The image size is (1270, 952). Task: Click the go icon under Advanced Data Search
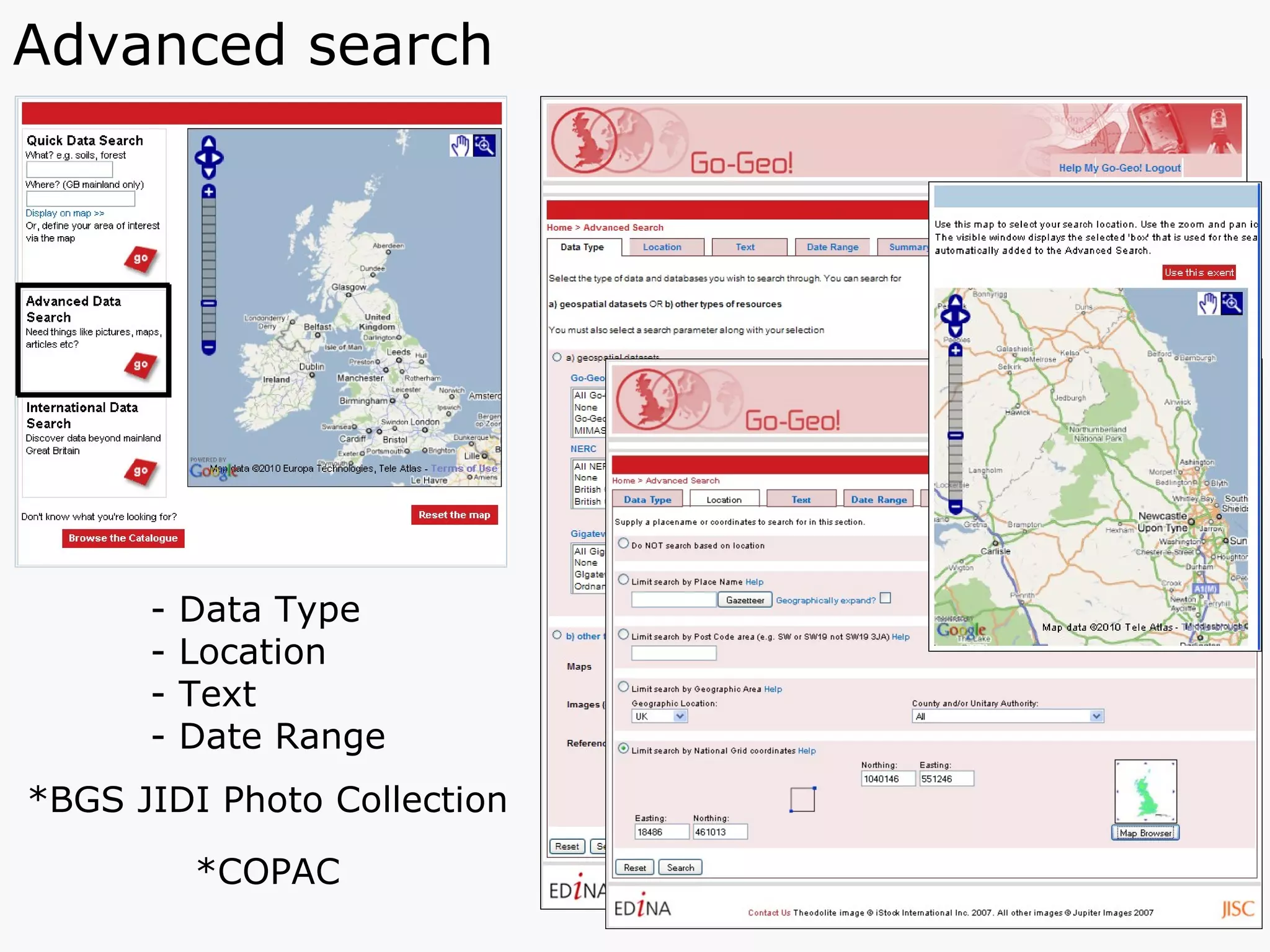[141, 365]
